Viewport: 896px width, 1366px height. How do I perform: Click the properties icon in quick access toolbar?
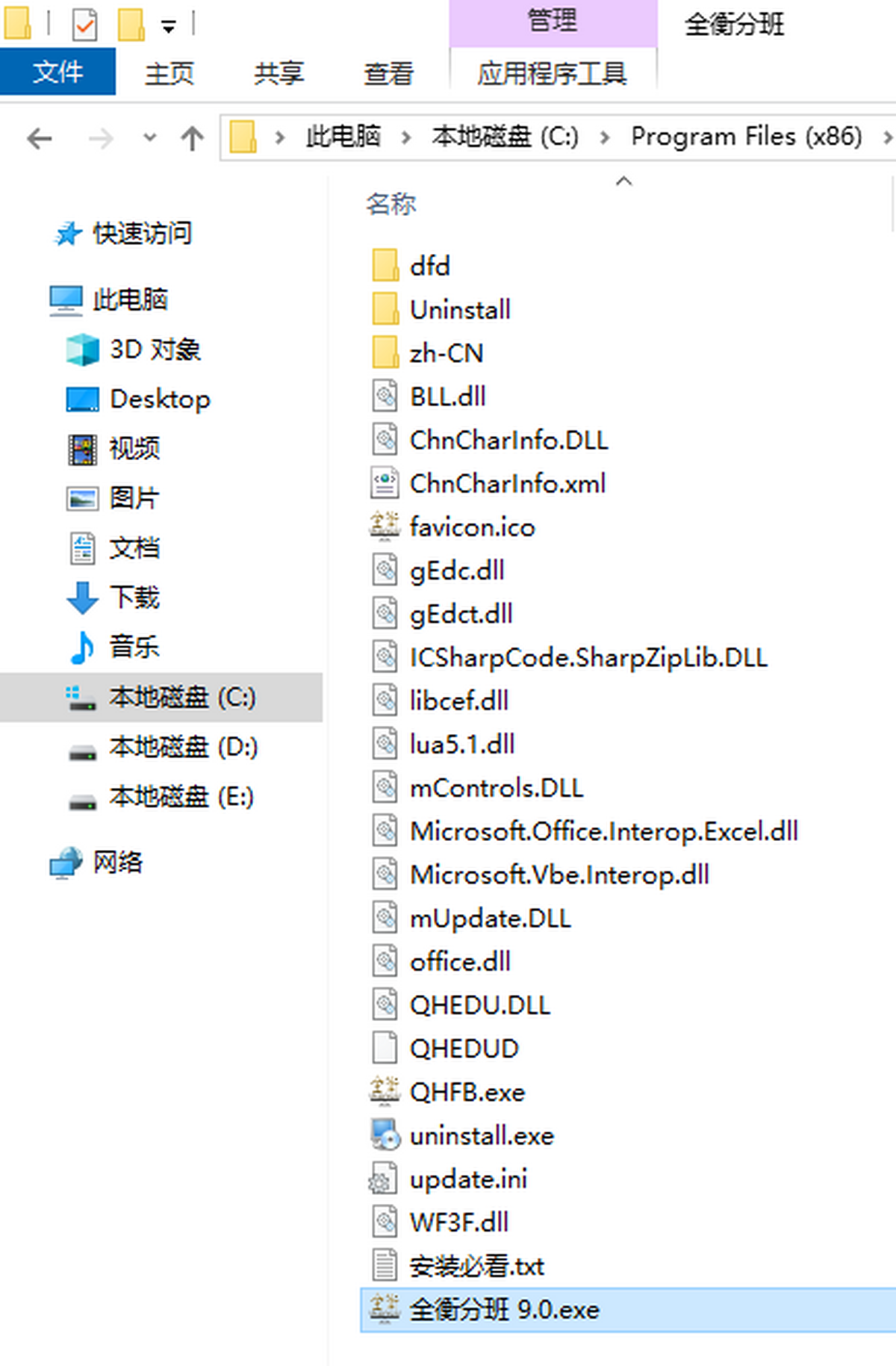[84, 25]
